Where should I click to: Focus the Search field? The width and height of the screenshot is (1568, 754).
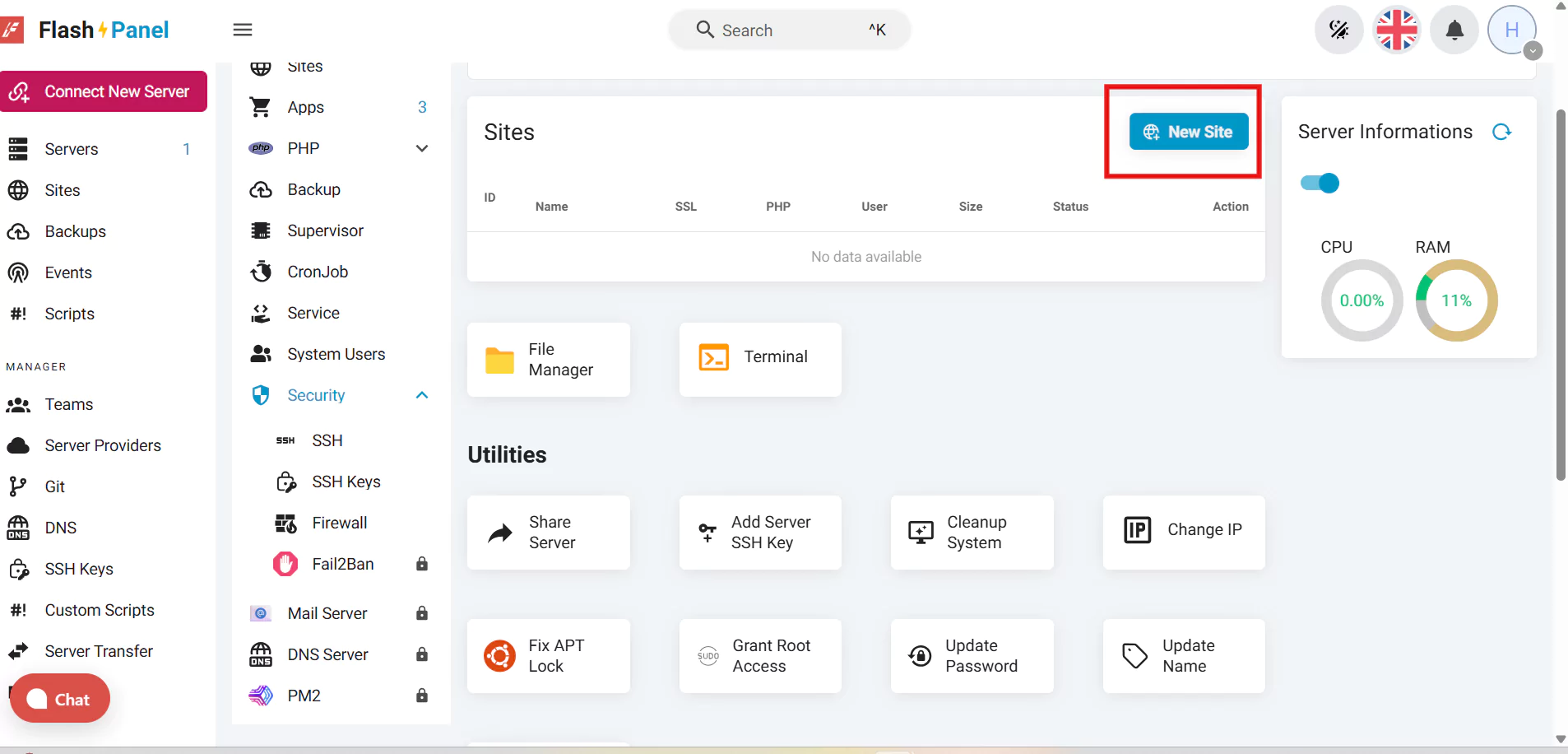click(x=788, y=30)
